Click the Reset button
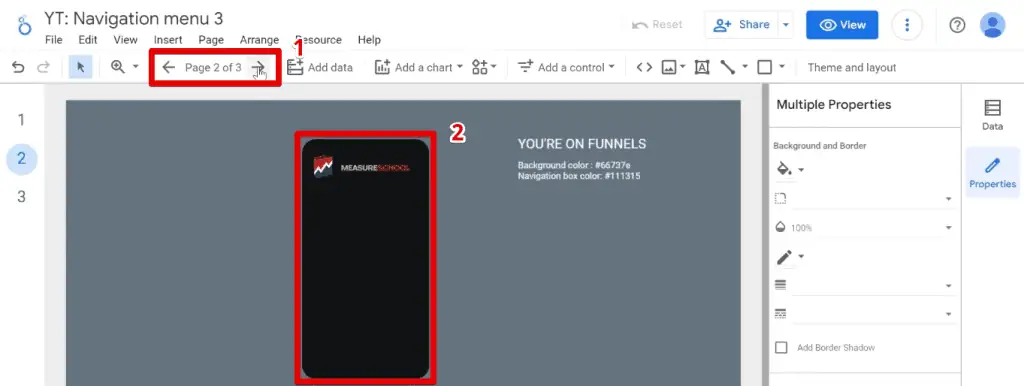The image size is (1024, 386). [x=657, y=25]
